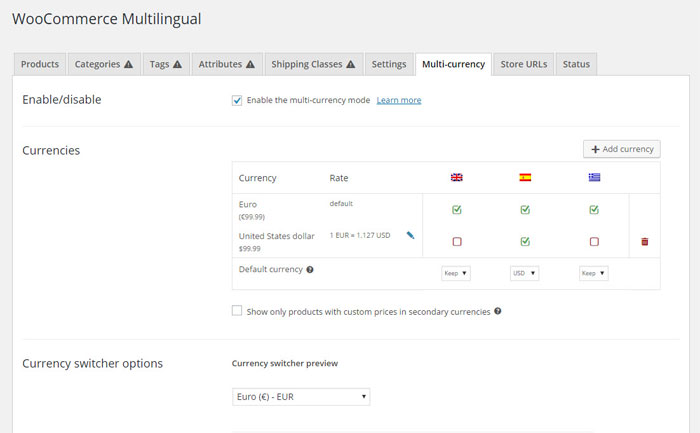Image resolution: width=700 pixels, height=433 pixels.
Task: Uncheck Euro for Greek language
Action: (x=594, y=209)
